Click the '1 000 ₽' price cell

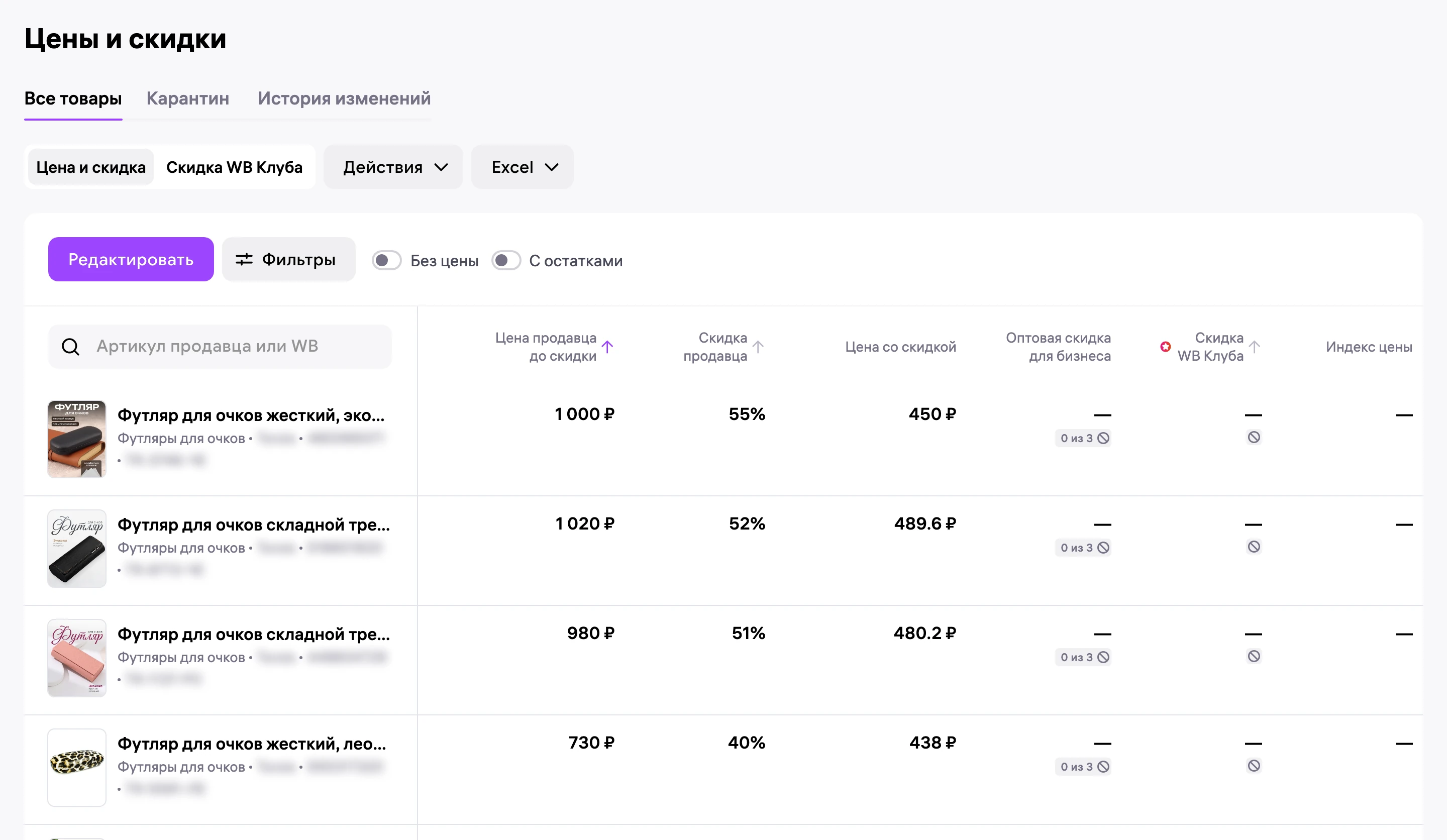[x=584, y=414]
